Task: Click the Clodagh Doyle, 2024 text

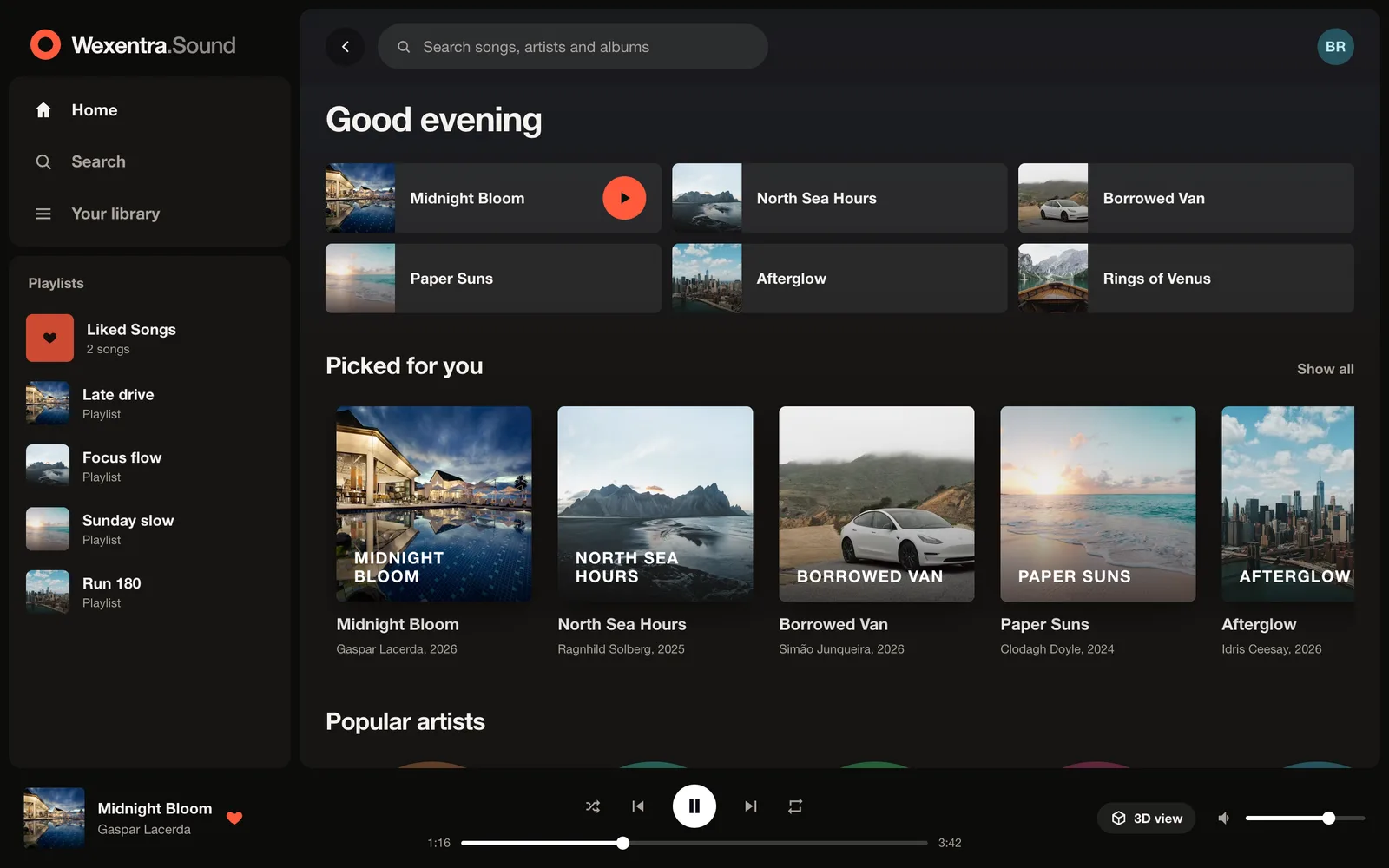Action: [x=1057, y=649]
